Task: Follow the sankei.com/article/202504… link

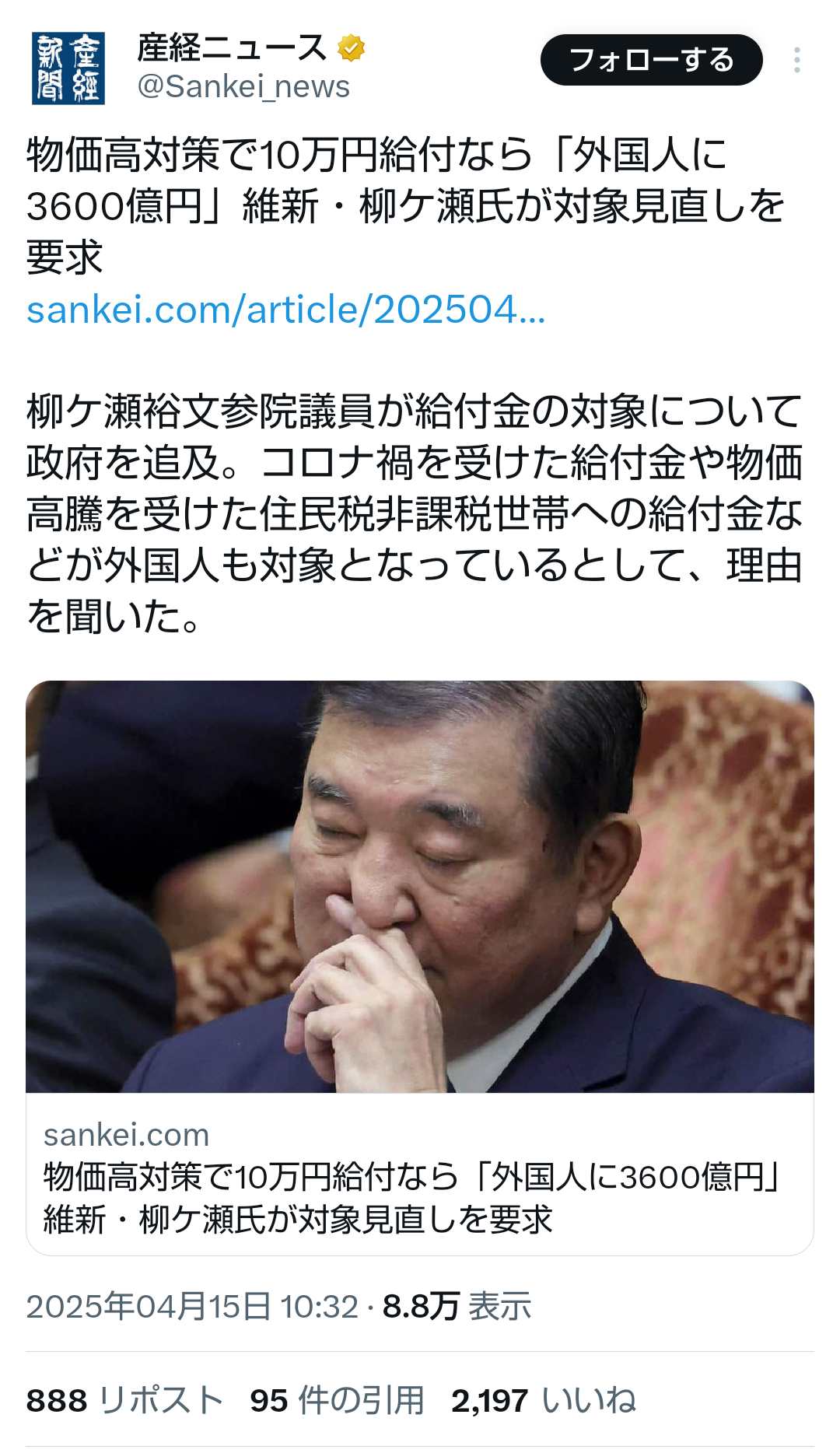Action: 286,310
